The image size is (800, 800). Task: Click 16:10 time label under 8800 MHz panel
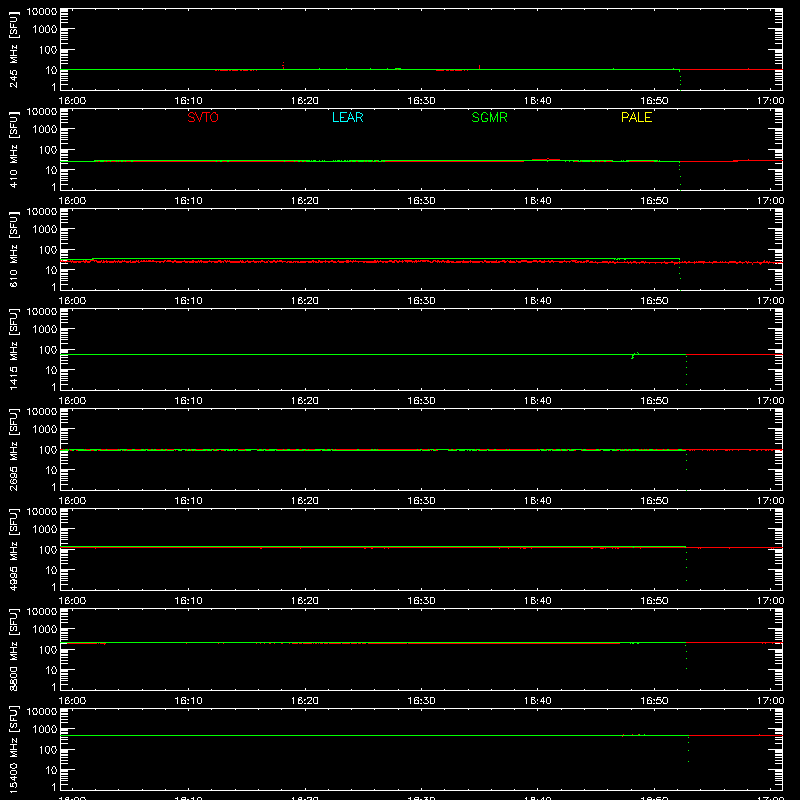pyautogui.click(x=188, y=701)
